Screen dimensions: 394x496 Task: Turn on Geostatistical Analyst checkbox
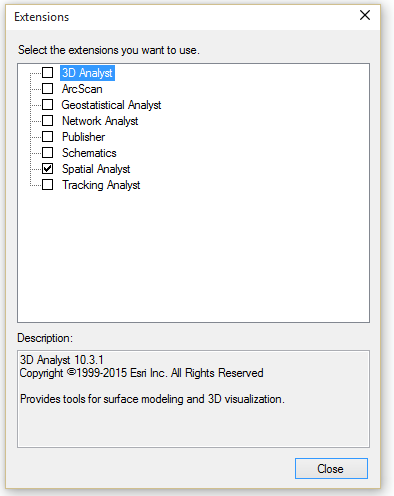tap(47, 104)
